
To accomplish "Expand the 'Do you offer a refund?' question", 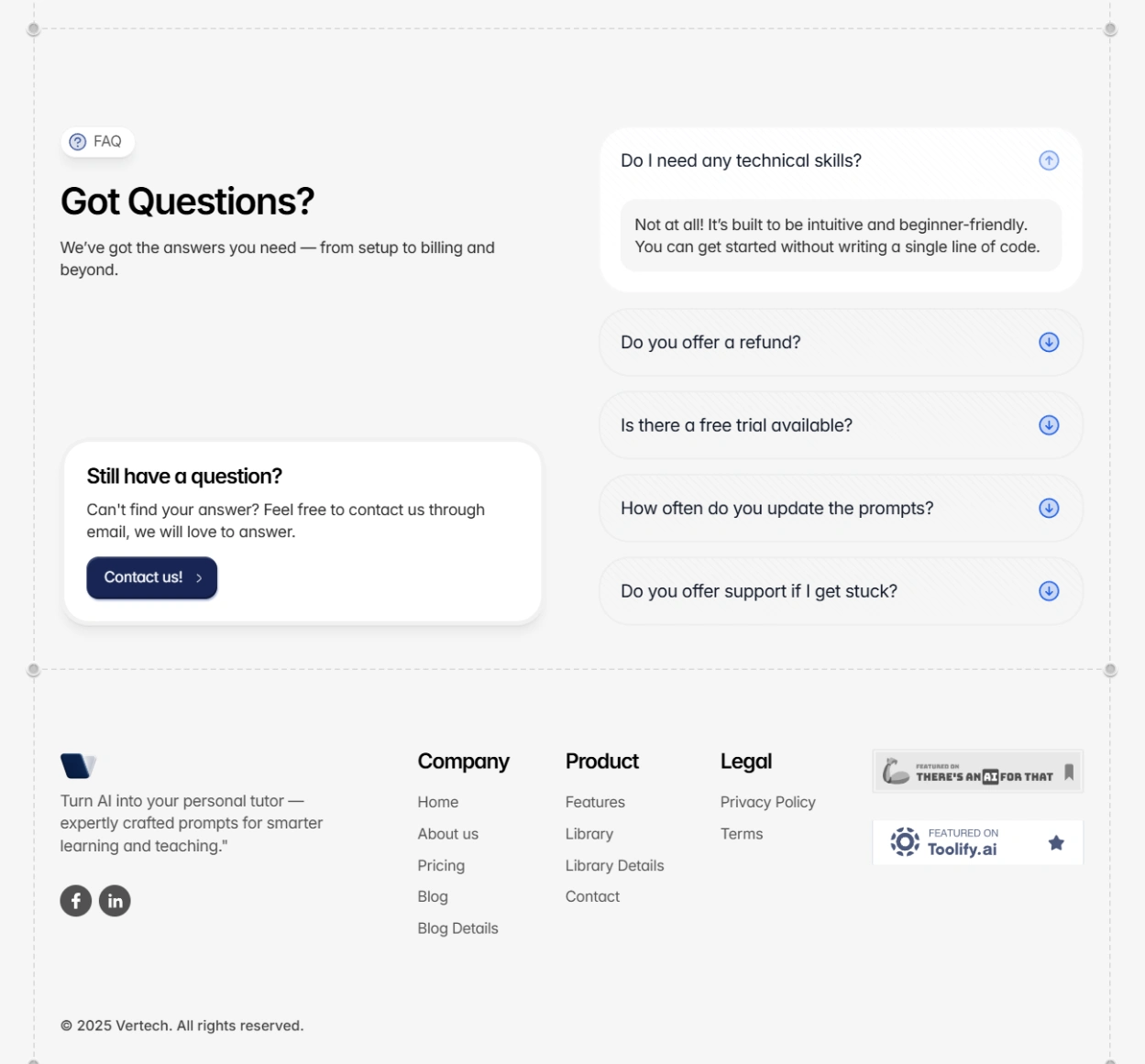I will pos(1048,342).
